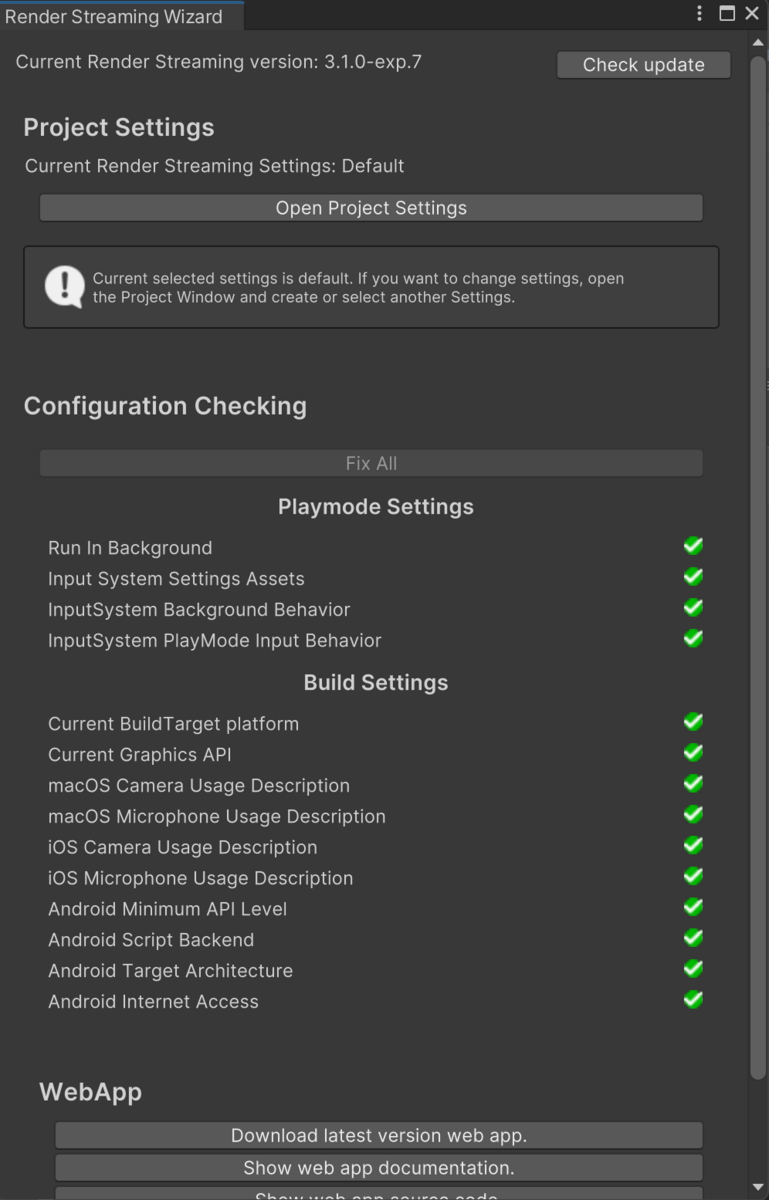Click the InputSystem PlayMode Input Behavior checkmark
Viewport: 769px width, 1200px height.
coord(693,638)
